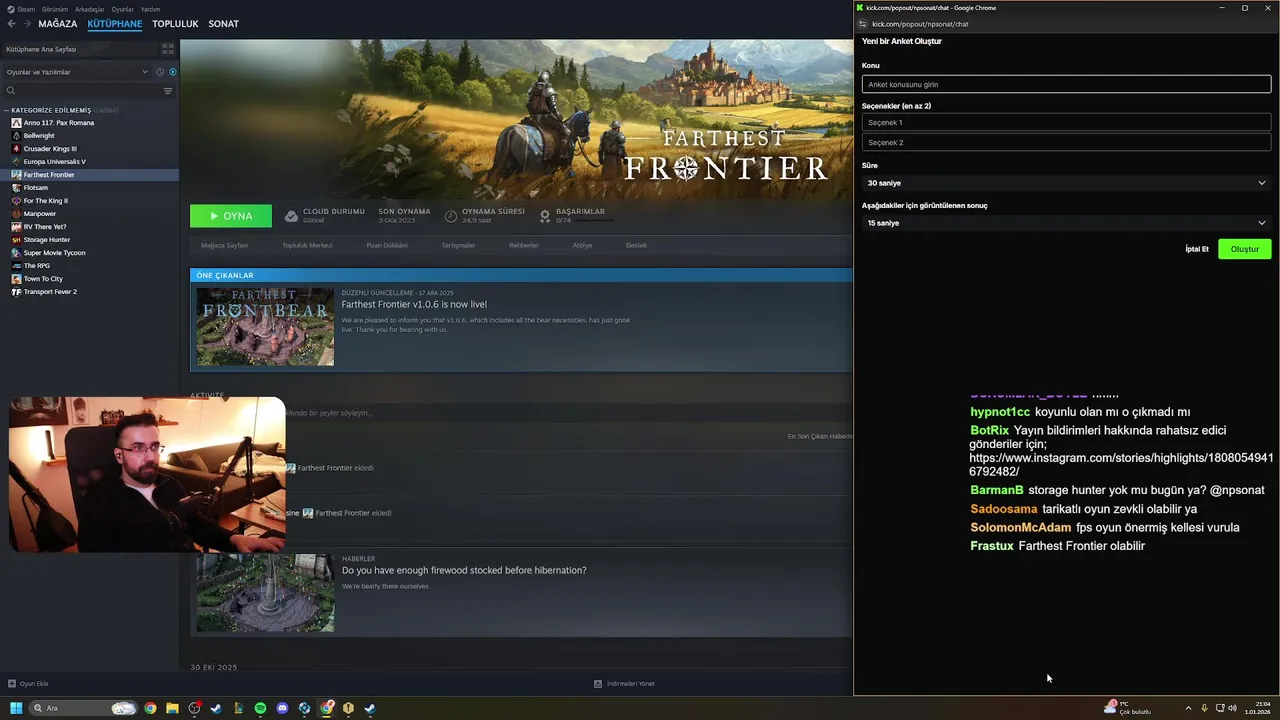Toggle recent activity clock filter in library

tap(160, 72)
